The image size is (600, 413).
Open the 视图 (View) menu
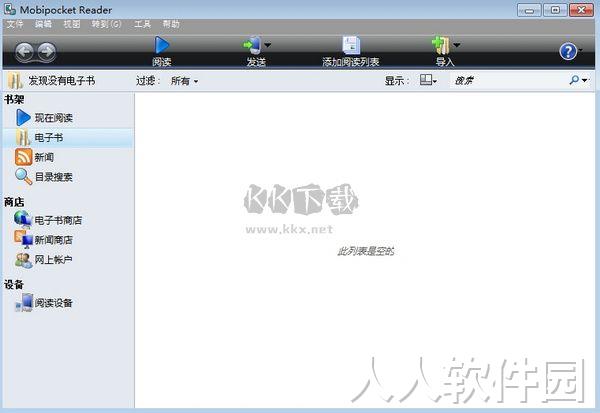click(x=72, y=24)
